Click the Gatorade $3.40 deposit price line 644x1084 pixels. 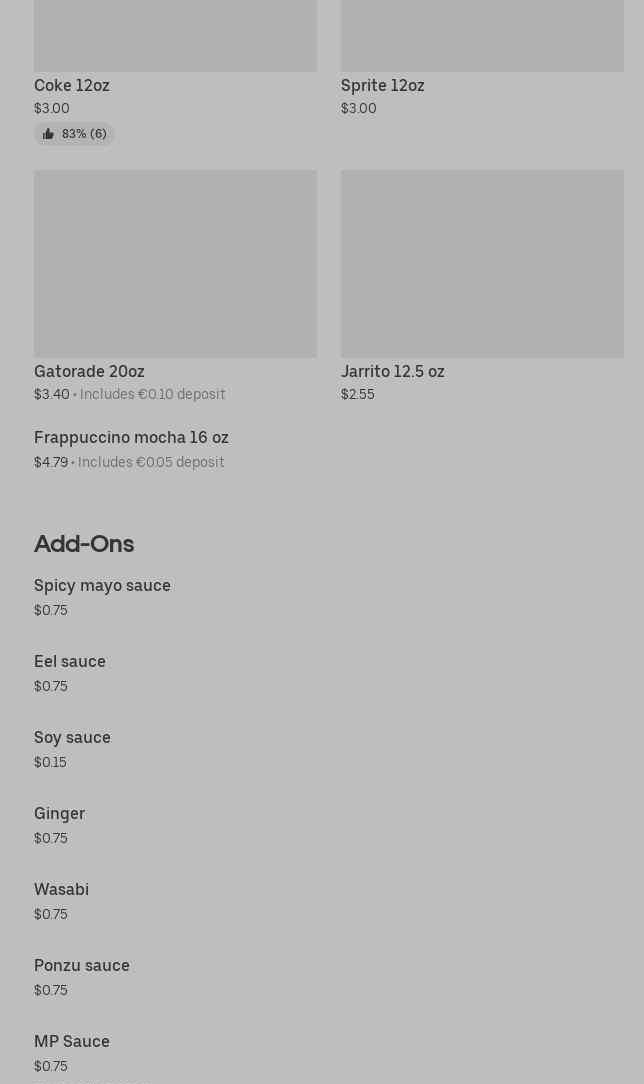[x=129, y=395]
